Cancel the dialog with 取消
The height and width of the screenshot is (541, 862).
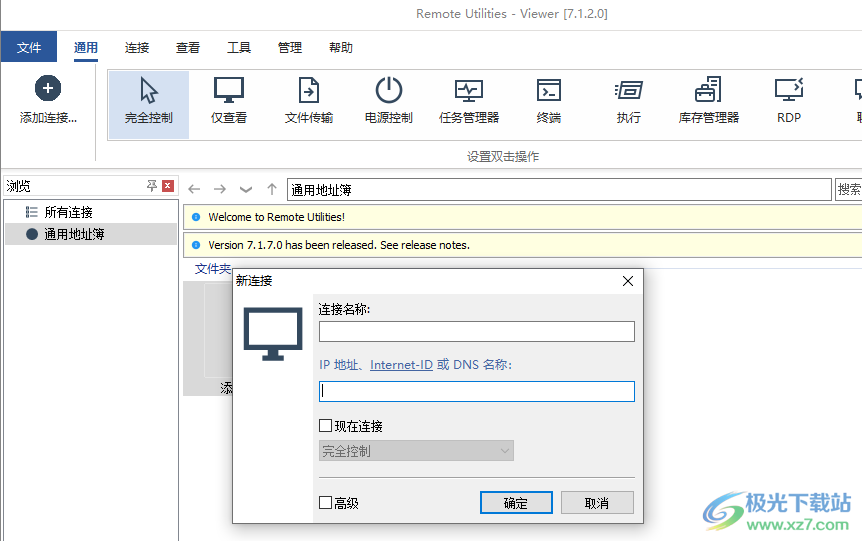597,503
